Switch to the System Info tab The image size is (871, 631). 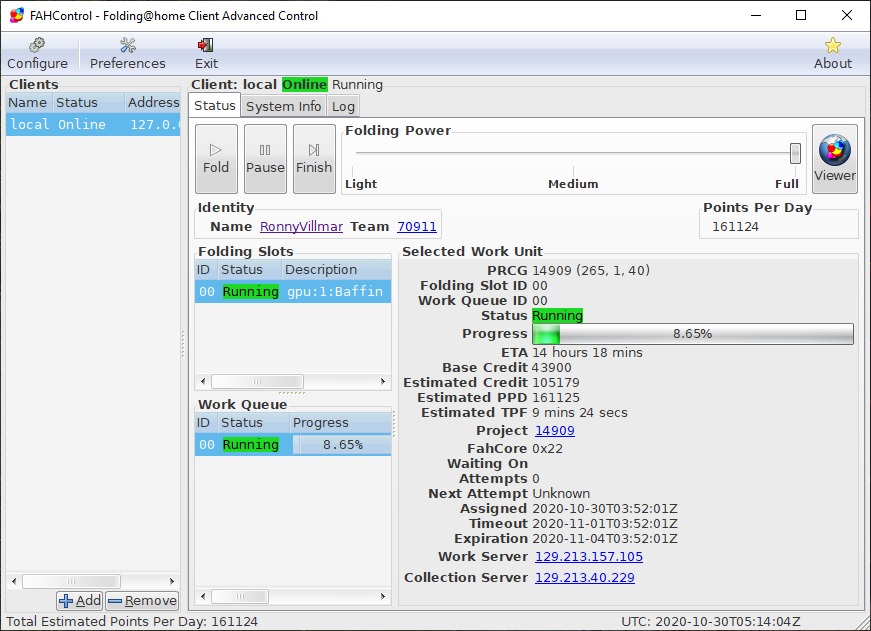283,106
